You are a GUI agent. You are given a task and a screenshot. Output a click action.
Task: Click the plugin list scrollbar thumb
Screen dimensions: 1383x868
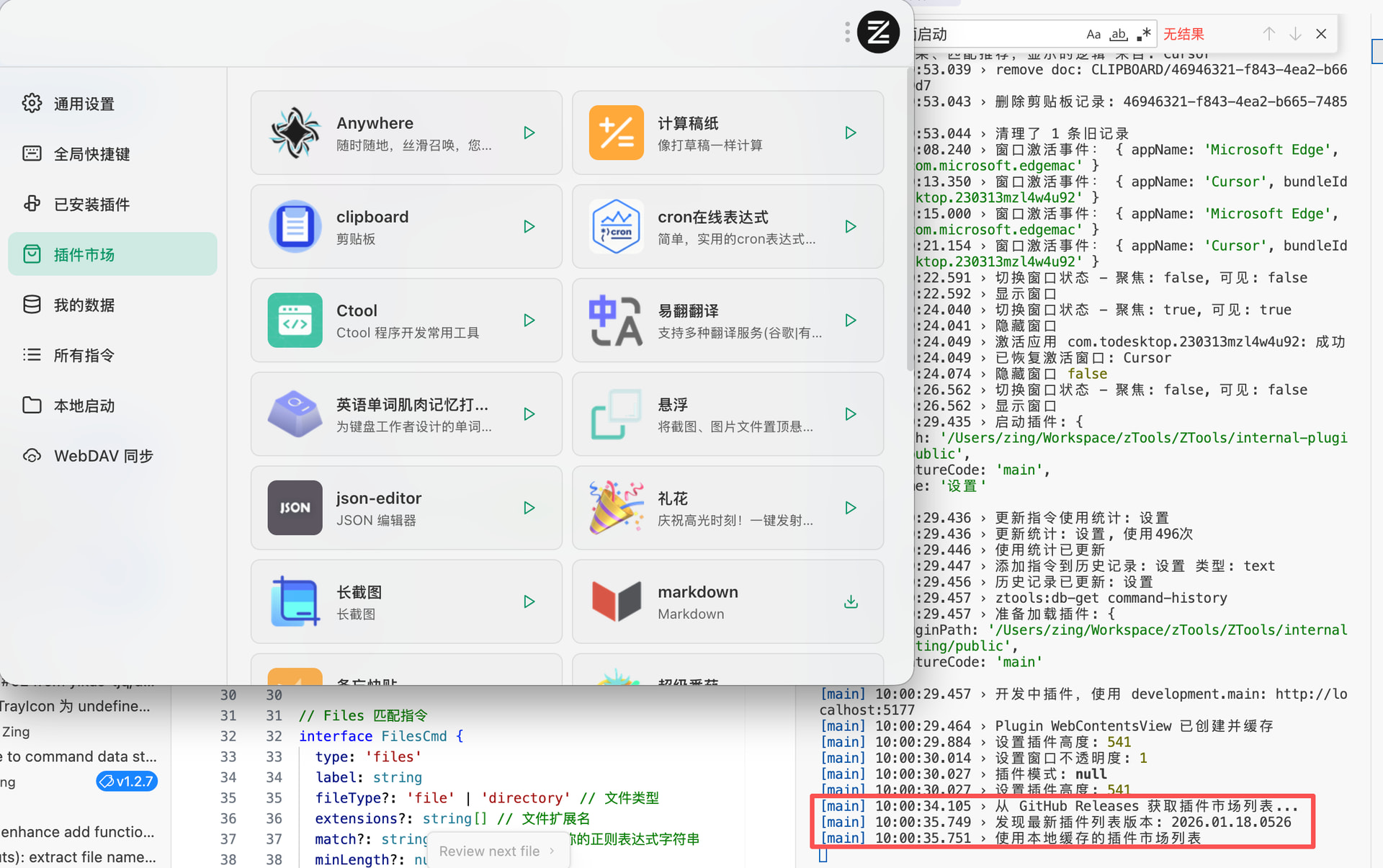coord(909,220)
